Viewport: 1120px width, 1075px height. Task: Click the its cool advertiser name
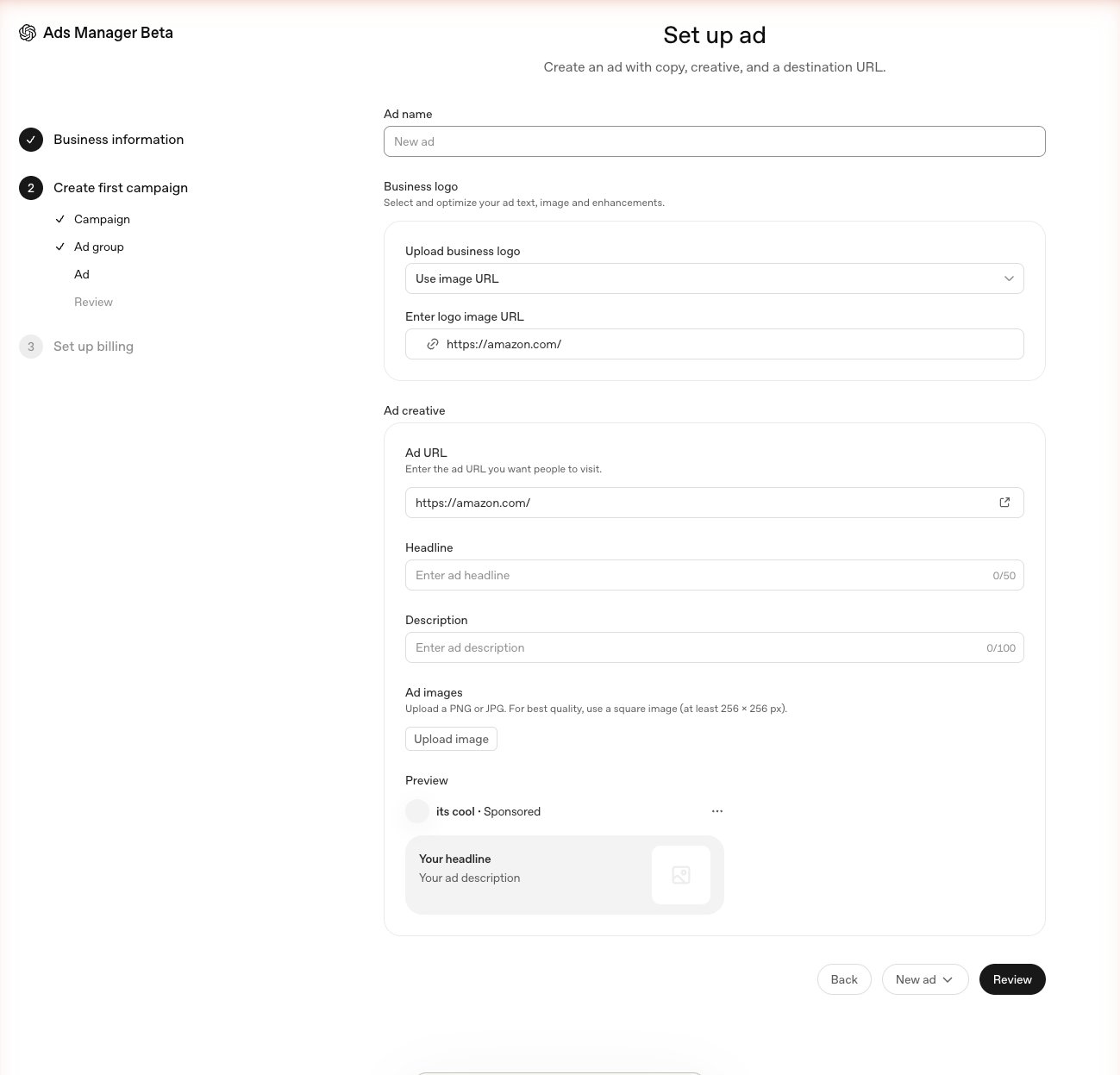point(455,811)
